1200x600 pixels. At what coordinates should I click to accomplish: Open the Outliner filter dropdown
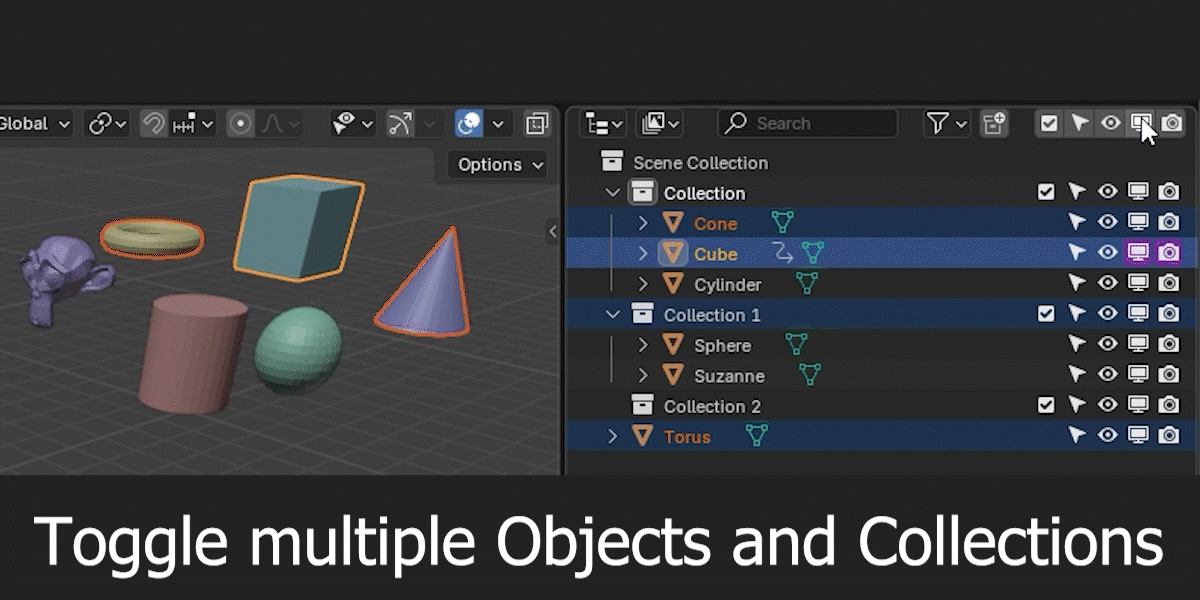click(x=947, y=123)
